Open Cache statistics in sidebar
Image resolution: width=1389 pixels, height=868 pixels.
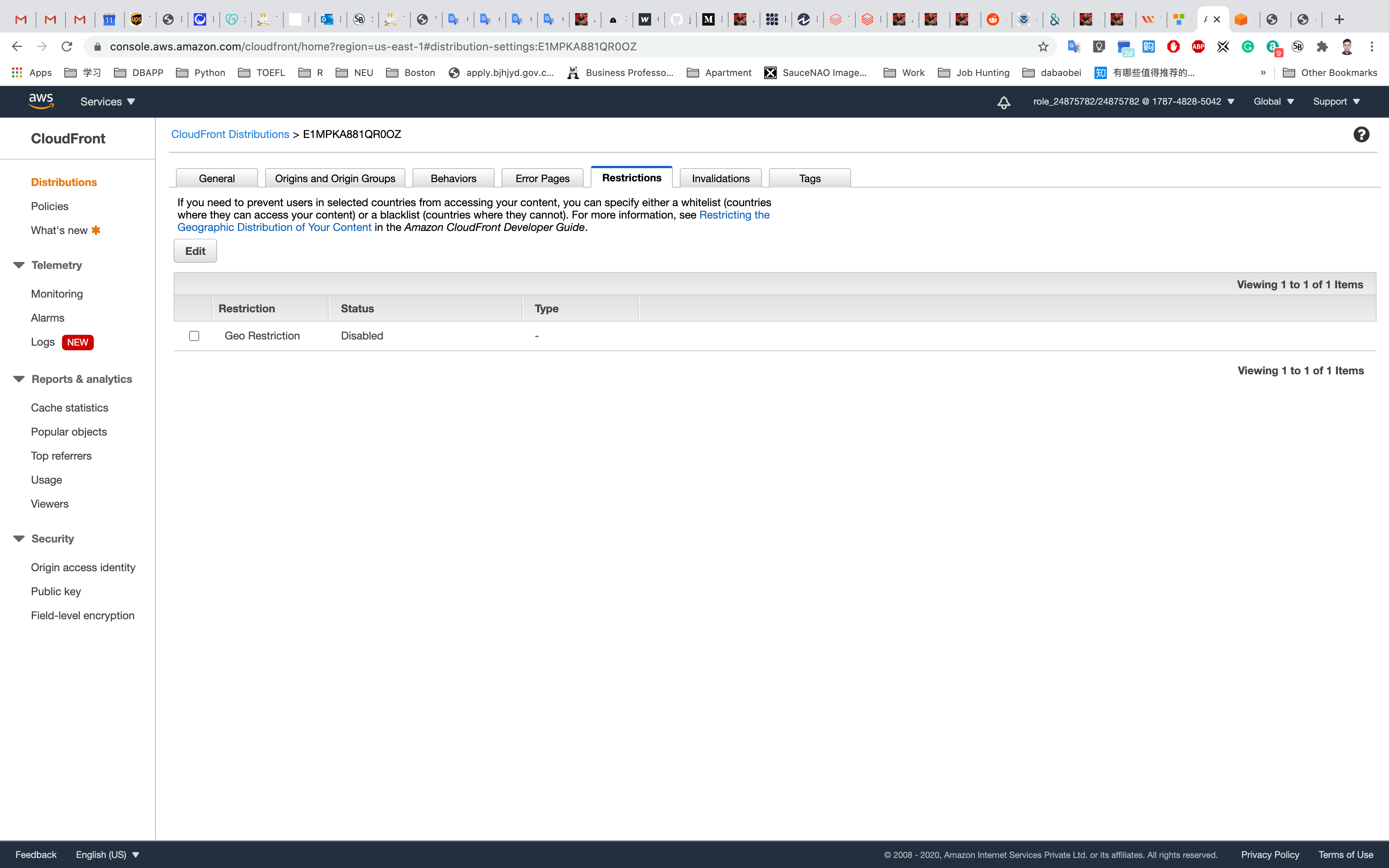click(69, 408)
